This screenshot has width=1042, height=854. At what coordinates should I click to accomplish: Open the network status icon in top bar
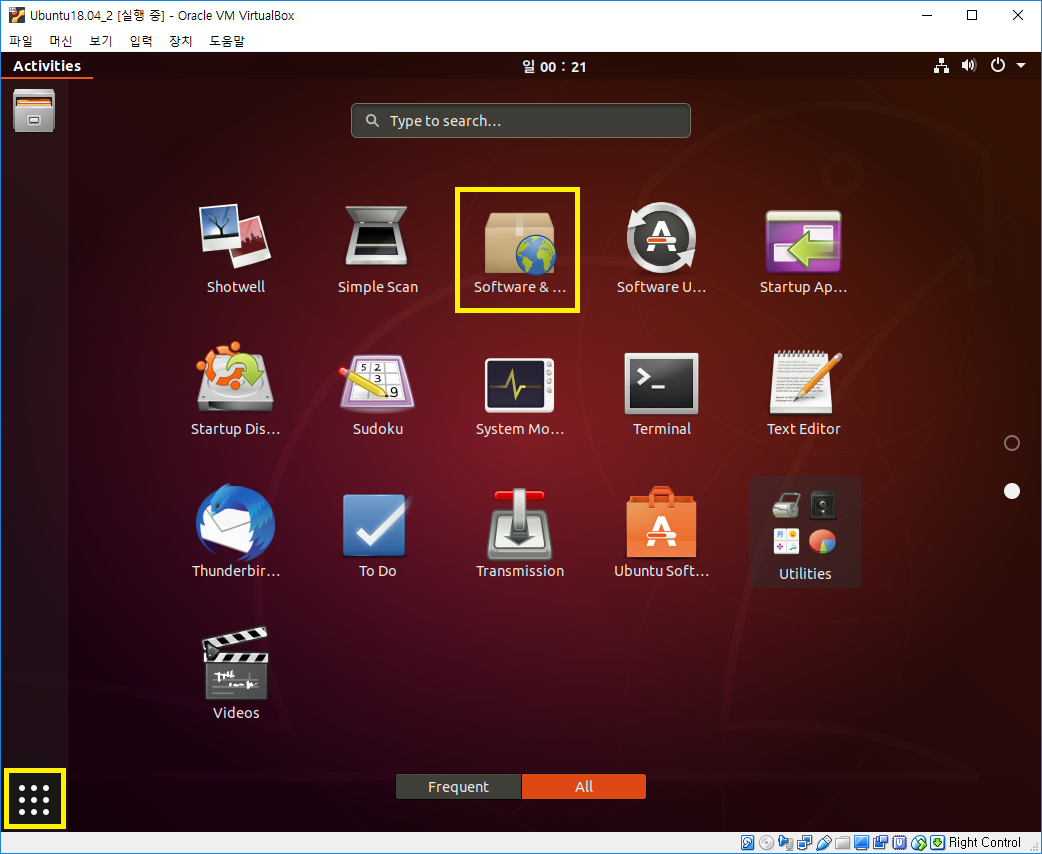click(941, 65)
